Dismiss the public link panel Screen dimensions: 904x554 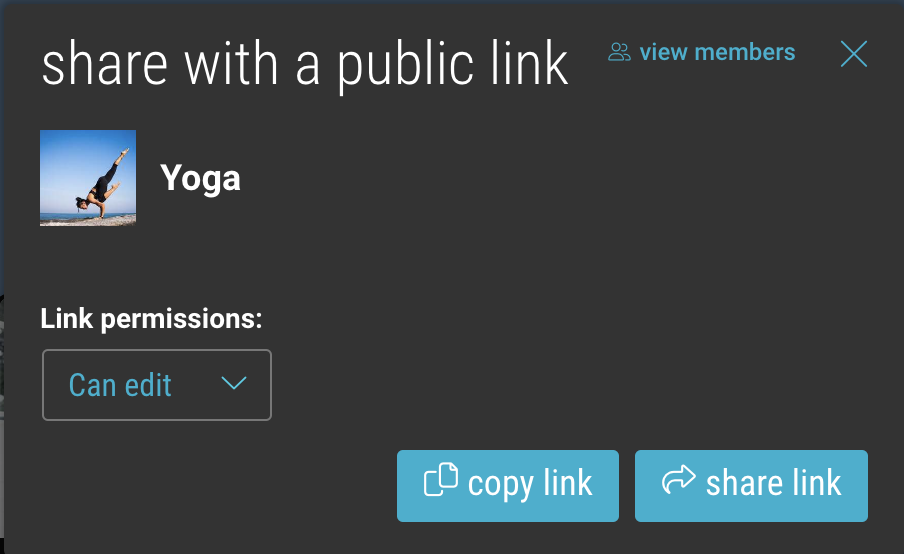[x=853, y=54]
